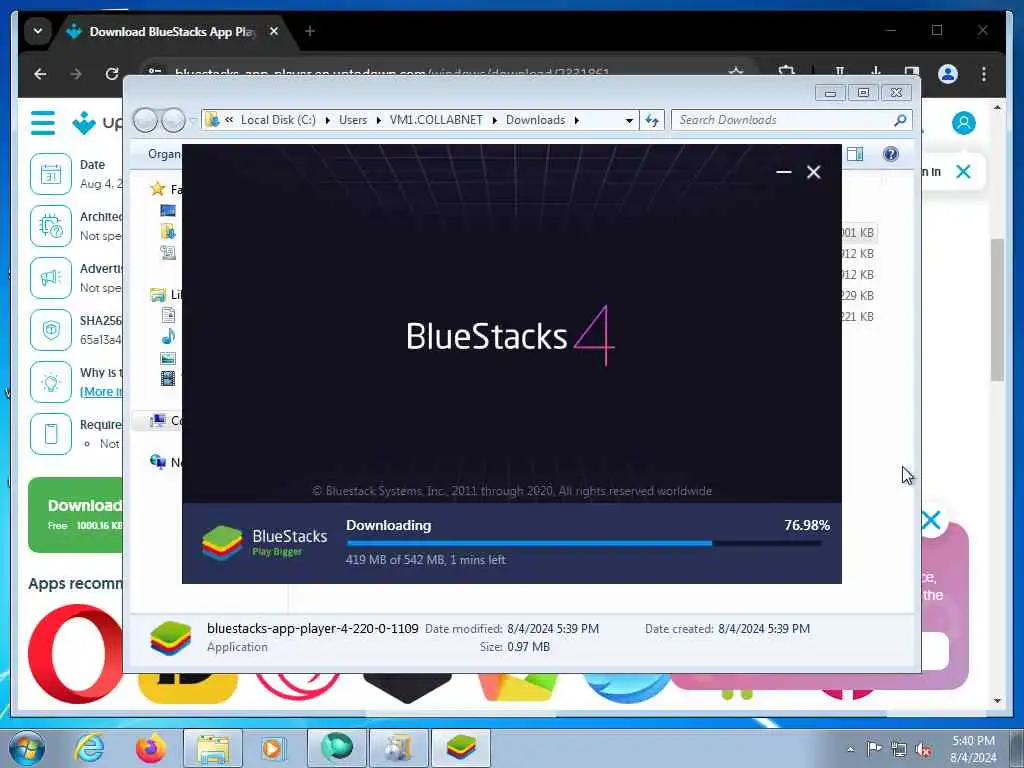Click the SHA256 shield icon
This screenshot has height=768, width=1024.
(x=51, y=330)
